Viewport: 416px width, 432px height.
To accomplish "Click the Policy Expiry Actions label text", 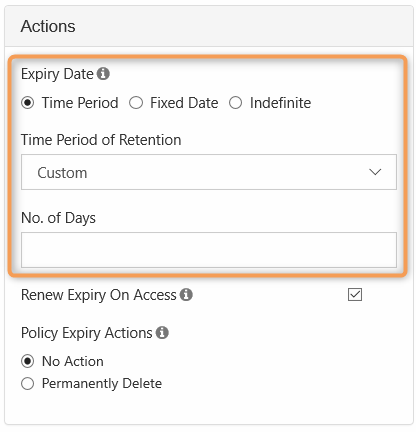I will click(87, 333).
